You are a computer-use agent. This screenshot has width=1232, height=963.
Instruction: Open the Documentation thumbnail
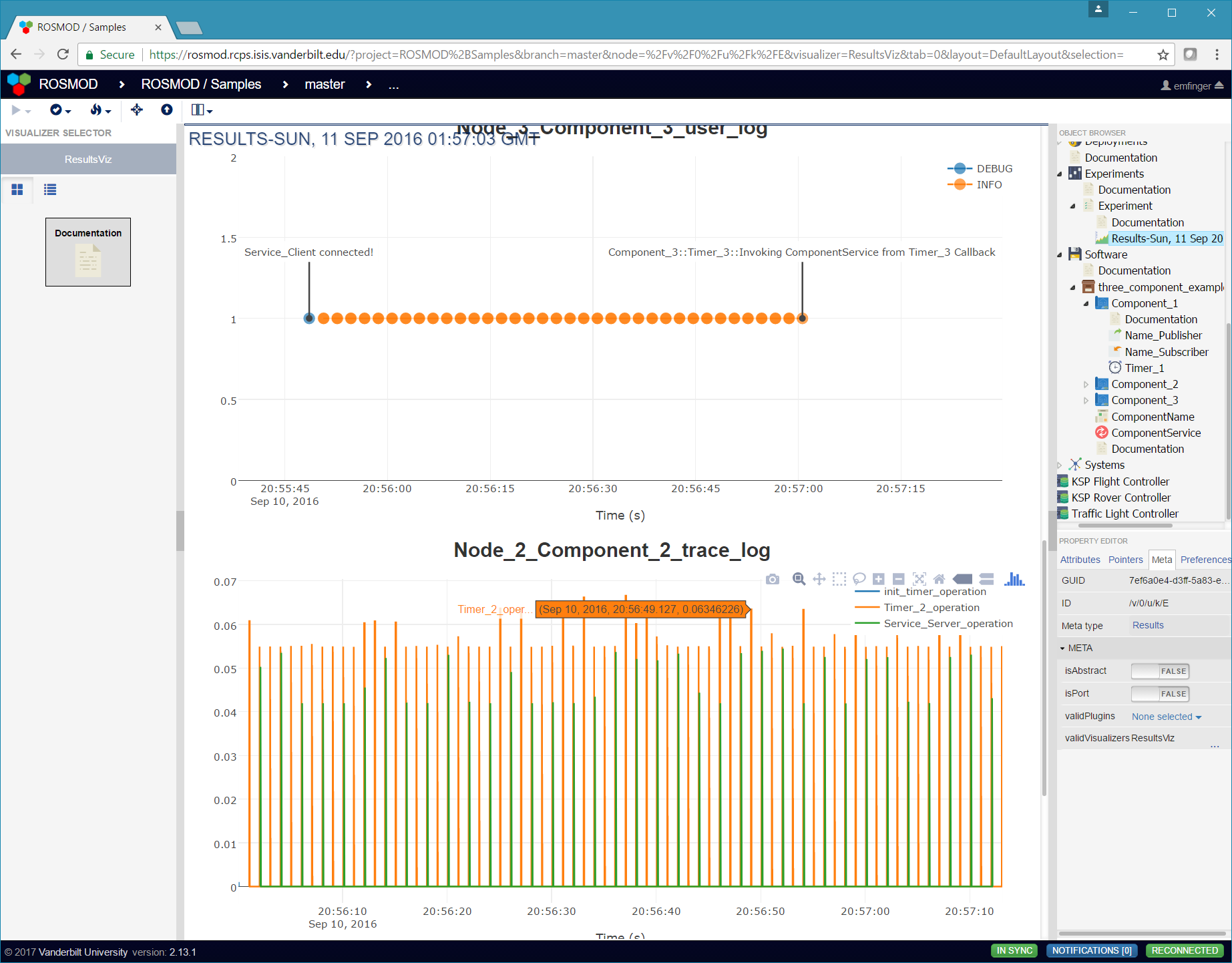(88, 252)
